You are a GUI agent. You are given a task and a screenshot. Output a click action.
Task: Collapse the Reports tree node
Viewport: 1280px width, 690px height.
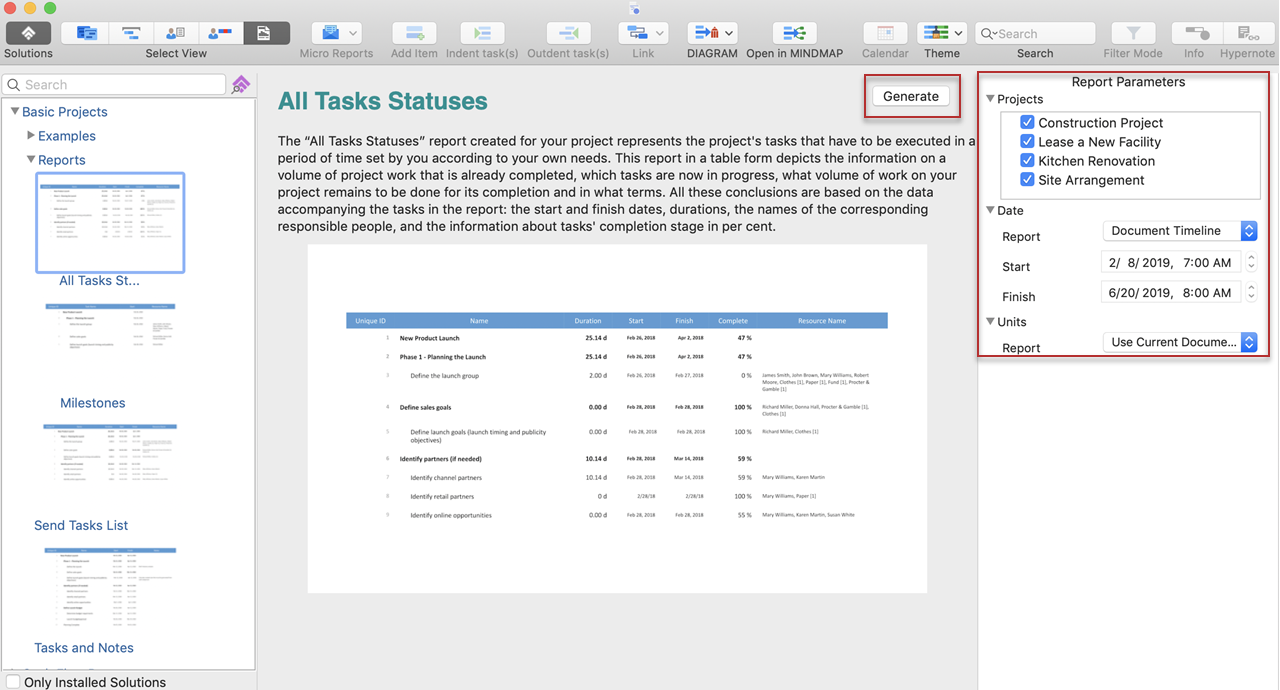31,159
